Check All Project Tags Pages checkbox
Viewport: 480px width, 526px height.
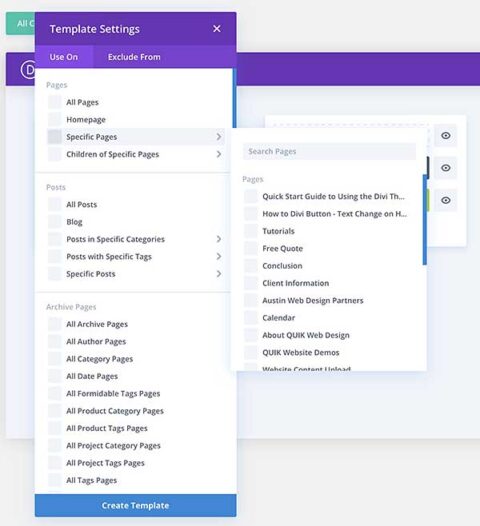54,463
